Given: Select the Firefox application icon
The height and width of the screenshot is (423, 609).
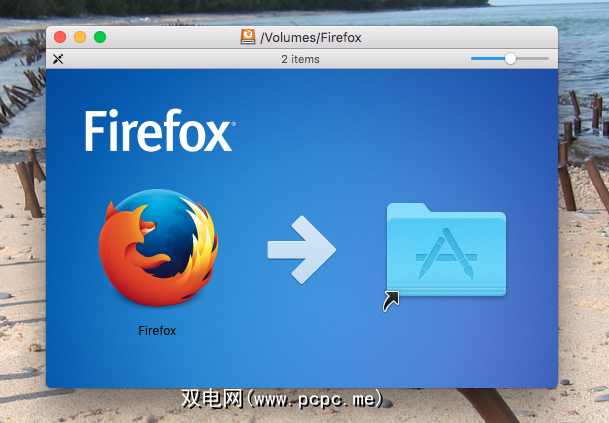Looking at the screenshot, I should 158,248.
